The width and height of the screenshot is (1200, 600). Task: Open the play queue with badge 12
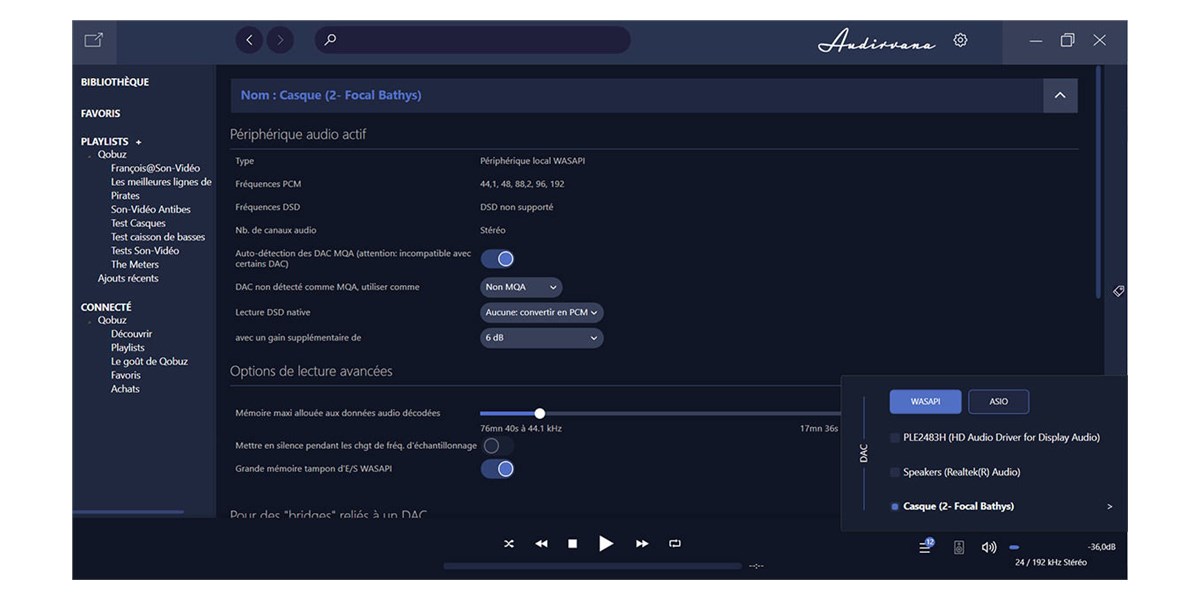pyautogui.click(x=926, y=546)
